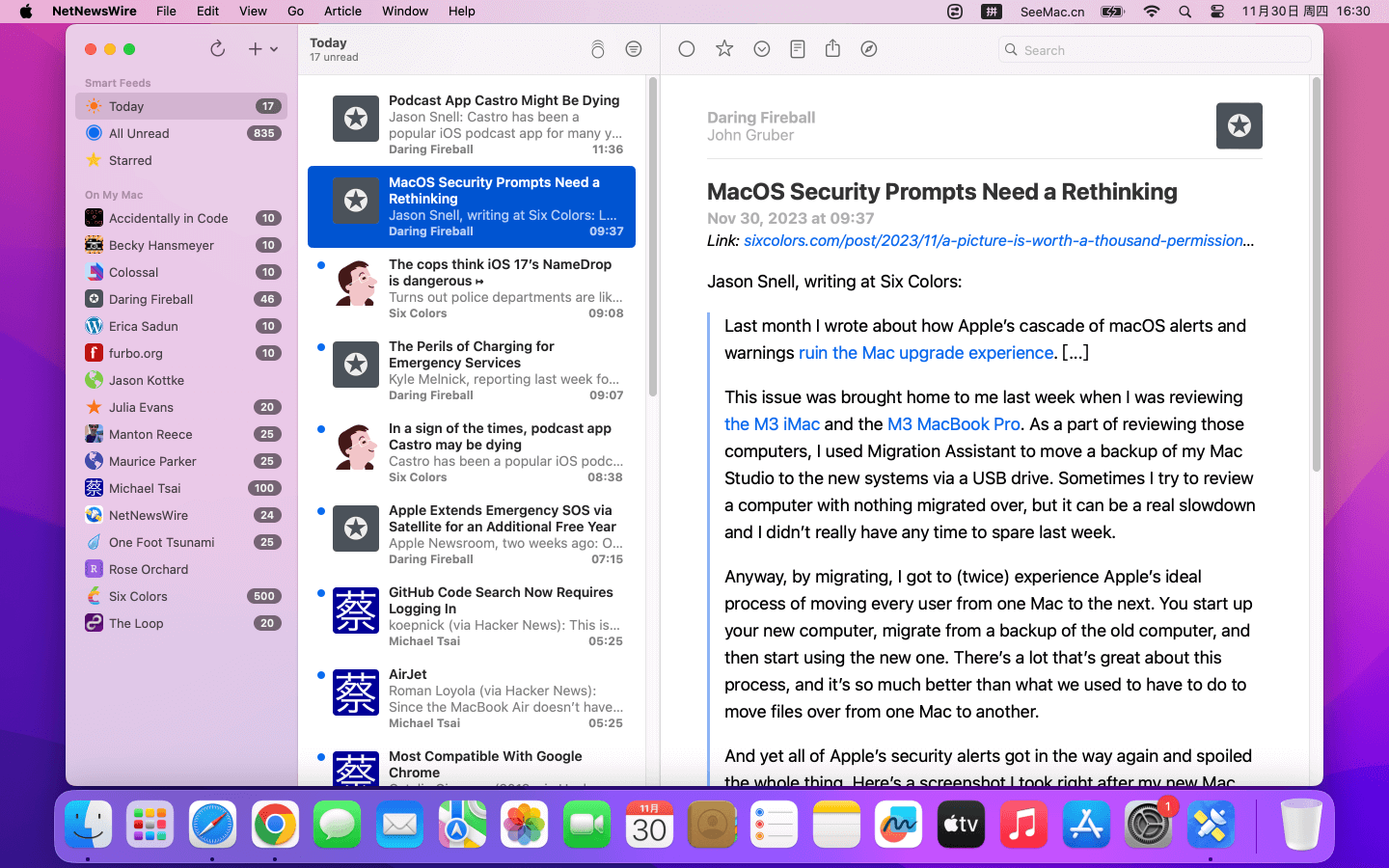Open Wi-Fi status in the menu bar
Screen dimensions: 1389x868
pyautogui.click(x=1152, y=12)
